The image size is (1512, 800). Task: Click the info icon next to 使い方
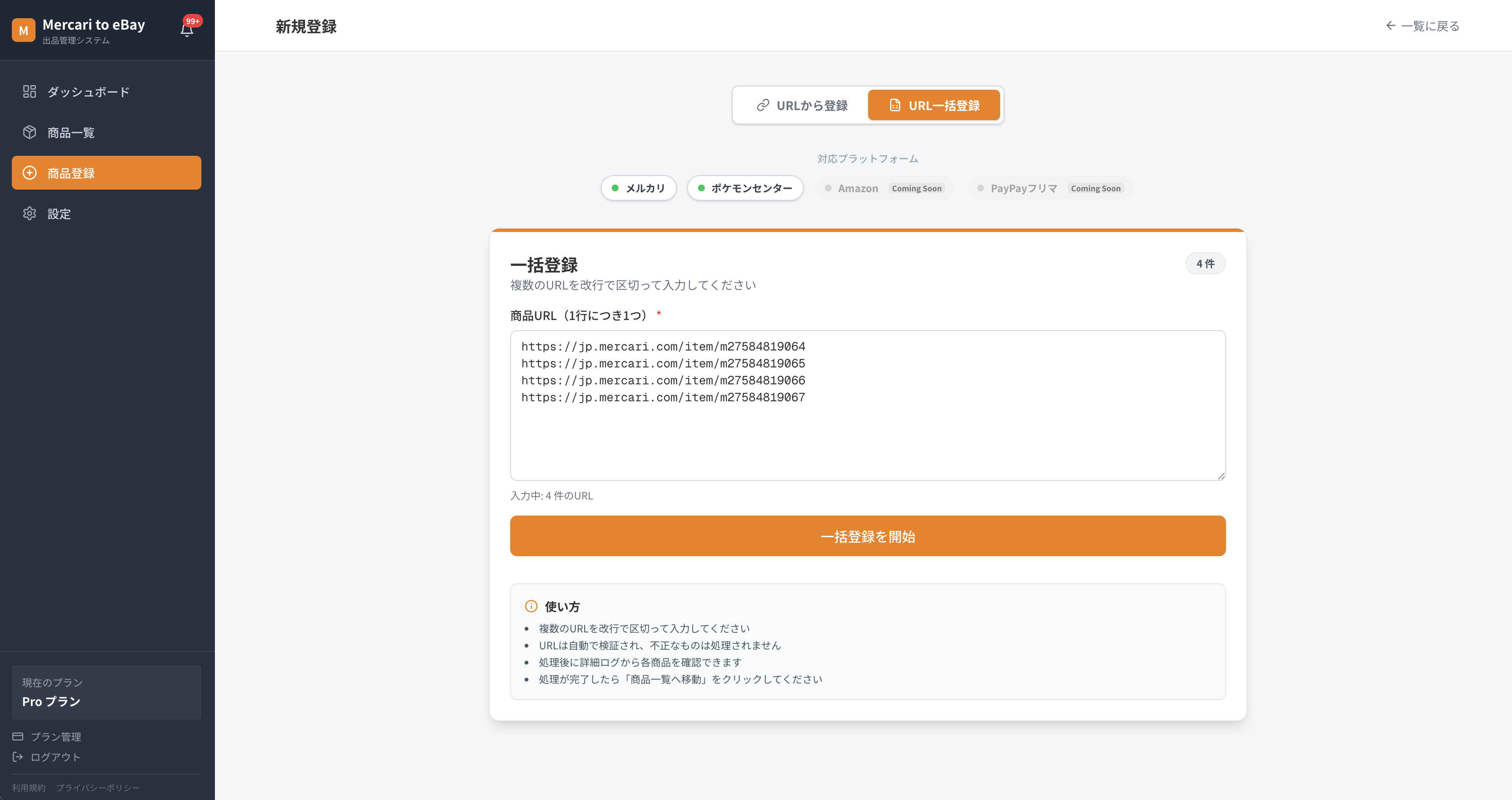tap(532, 606)
